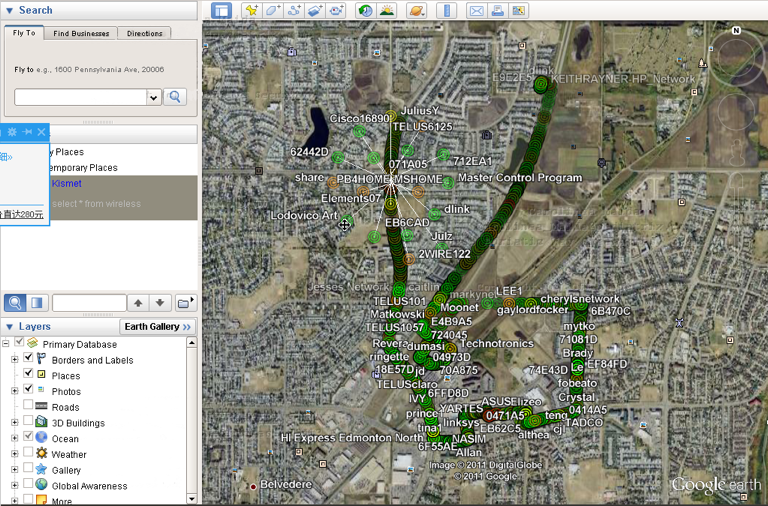Enable Global Awareness layer checkbox
768x506 pixels.
28,483
